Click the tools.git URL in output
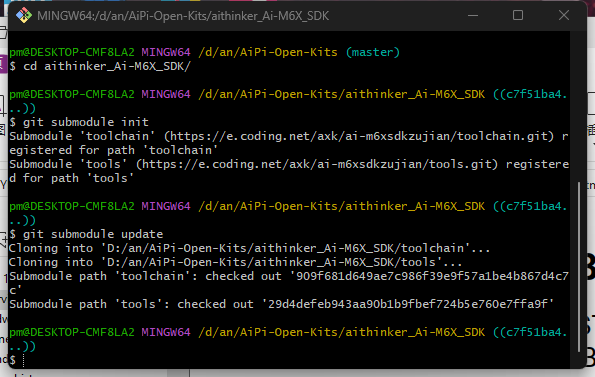Screen dimensions: 595x377 [x=317, y=164]
